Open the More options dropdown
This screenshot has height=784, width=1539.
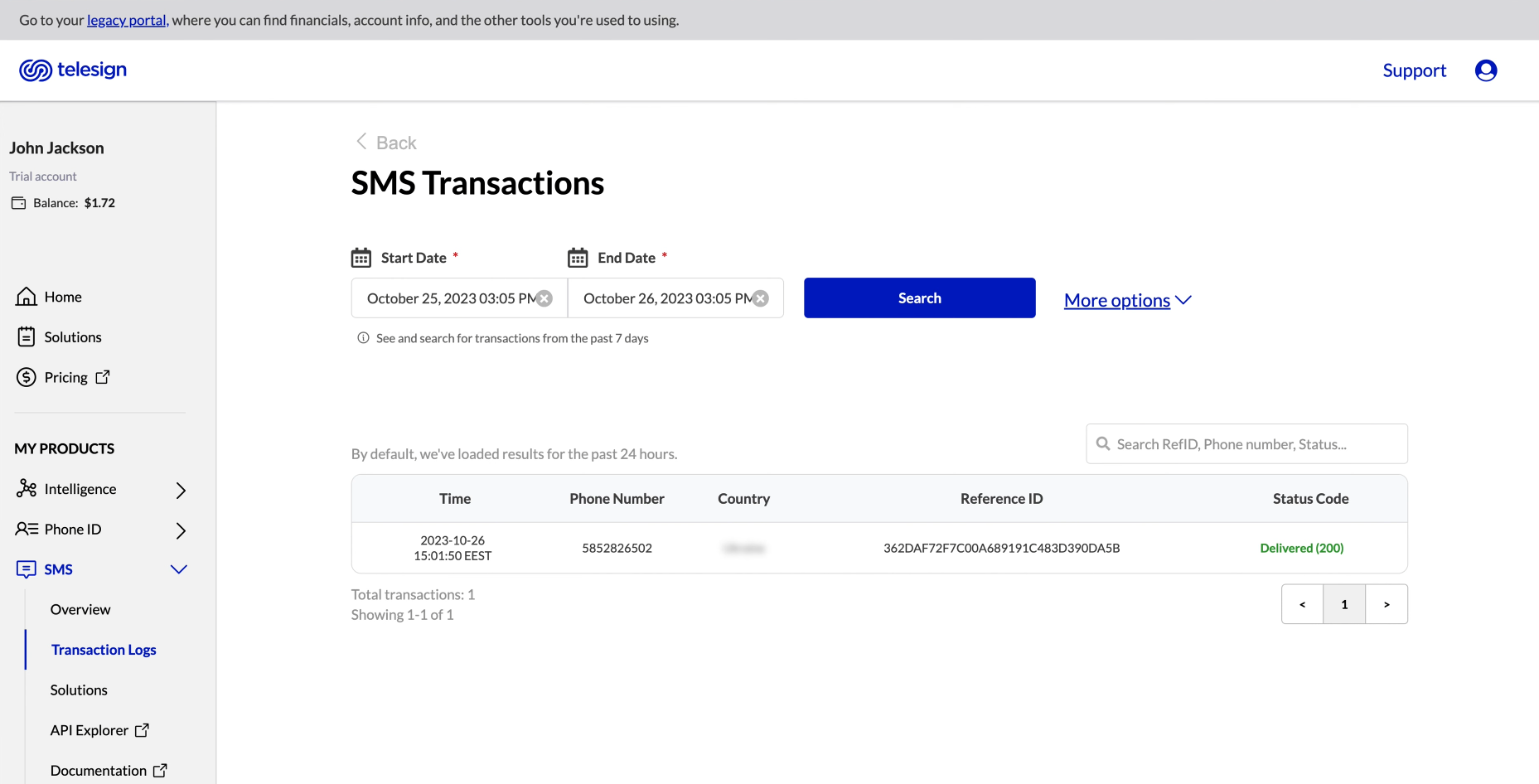(x=1127, y=300)
